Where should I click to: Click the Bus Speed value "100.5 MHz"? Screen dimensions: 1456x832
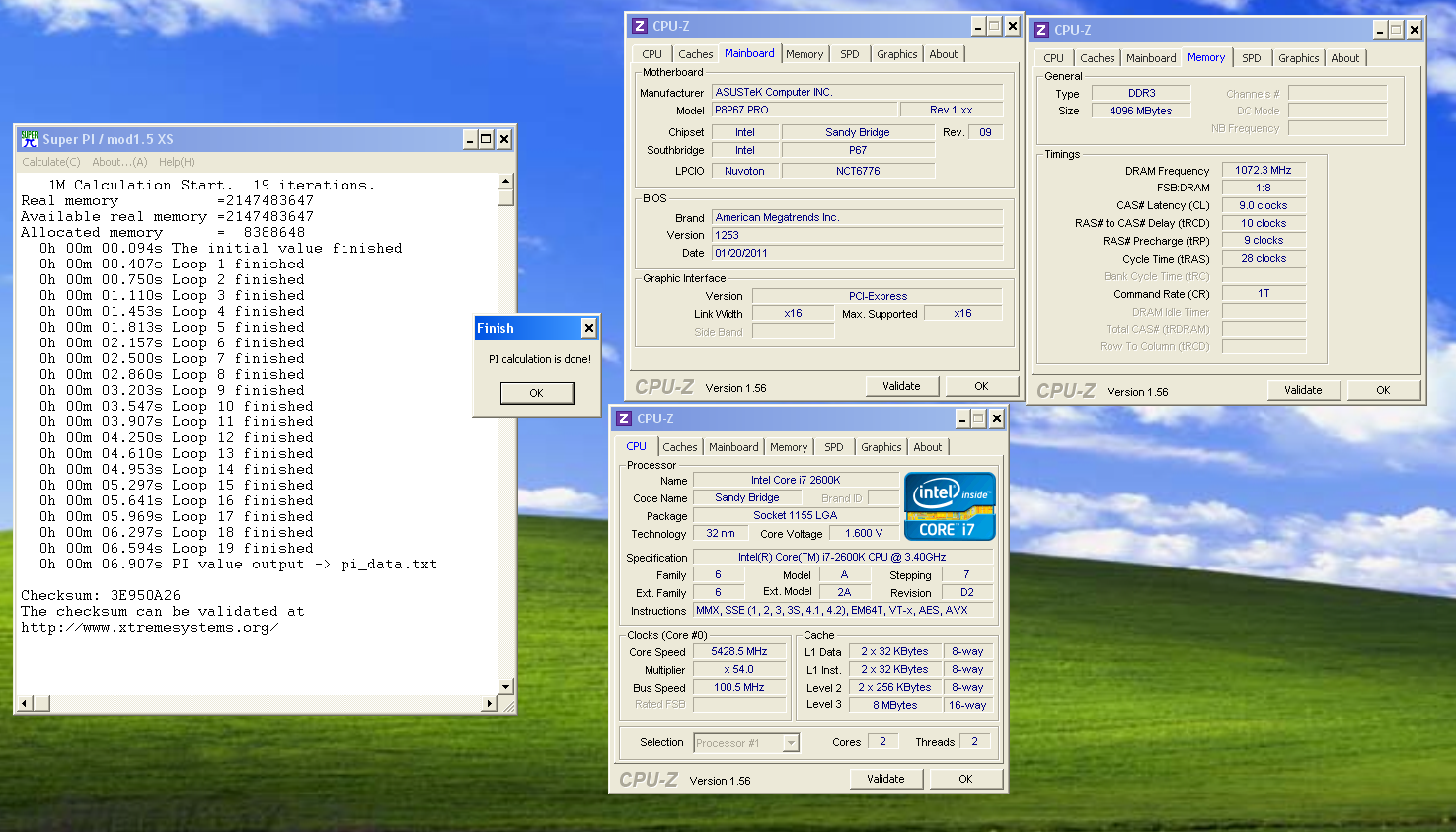tap(739, 687)
